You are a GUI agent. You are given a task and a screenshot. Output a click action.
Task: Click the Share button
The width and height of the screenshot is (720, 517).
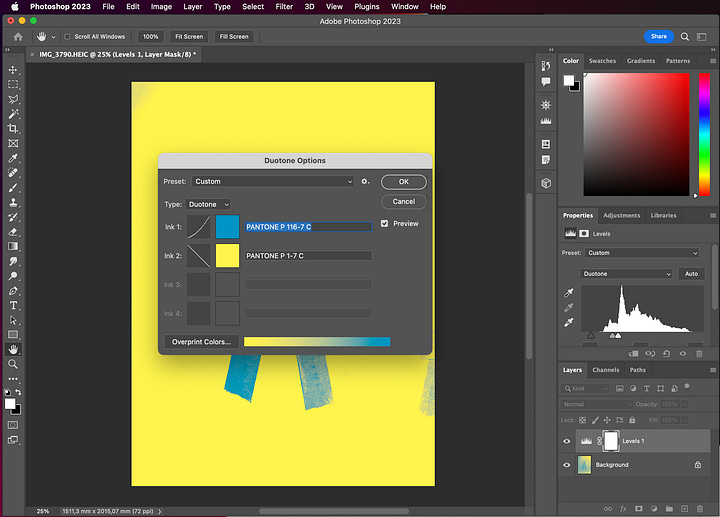(658, 37)
